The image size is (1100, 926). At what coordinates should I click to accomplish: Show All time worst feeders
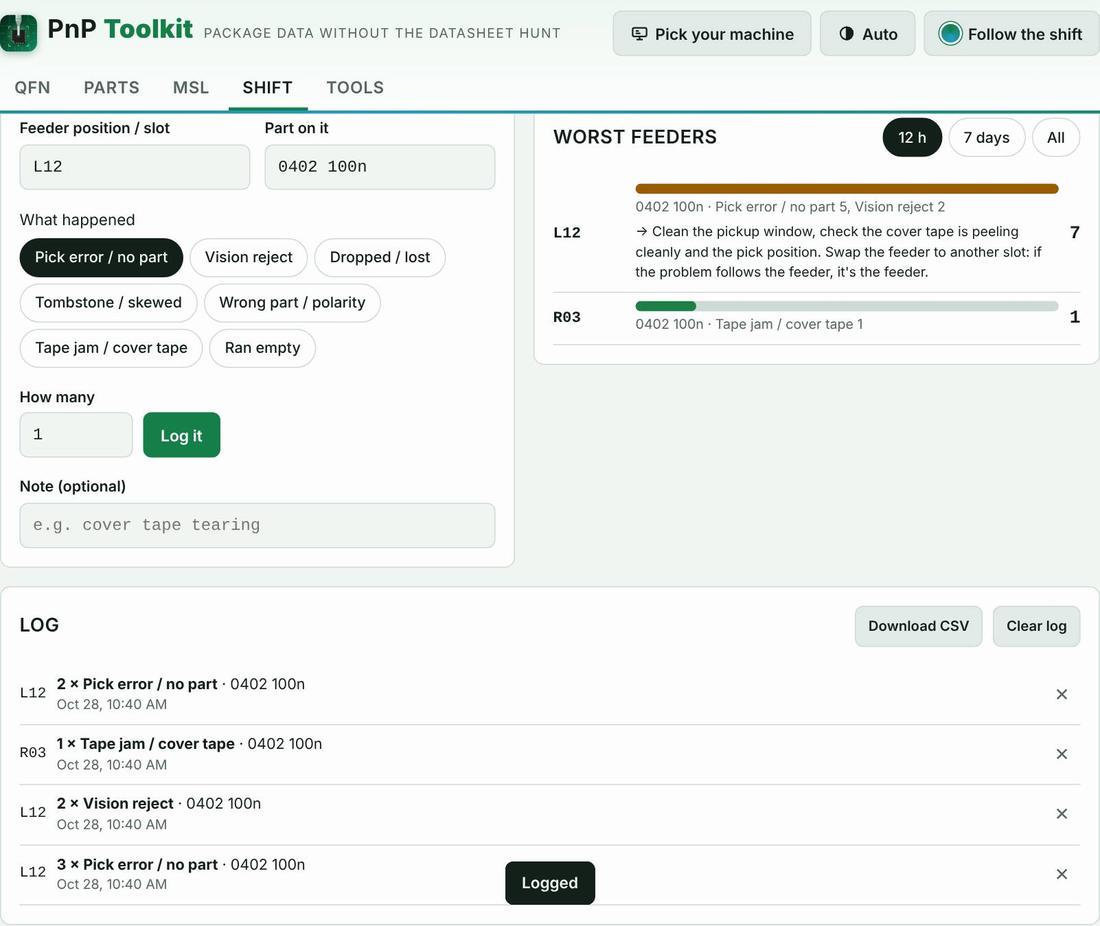click(1055, 137)
